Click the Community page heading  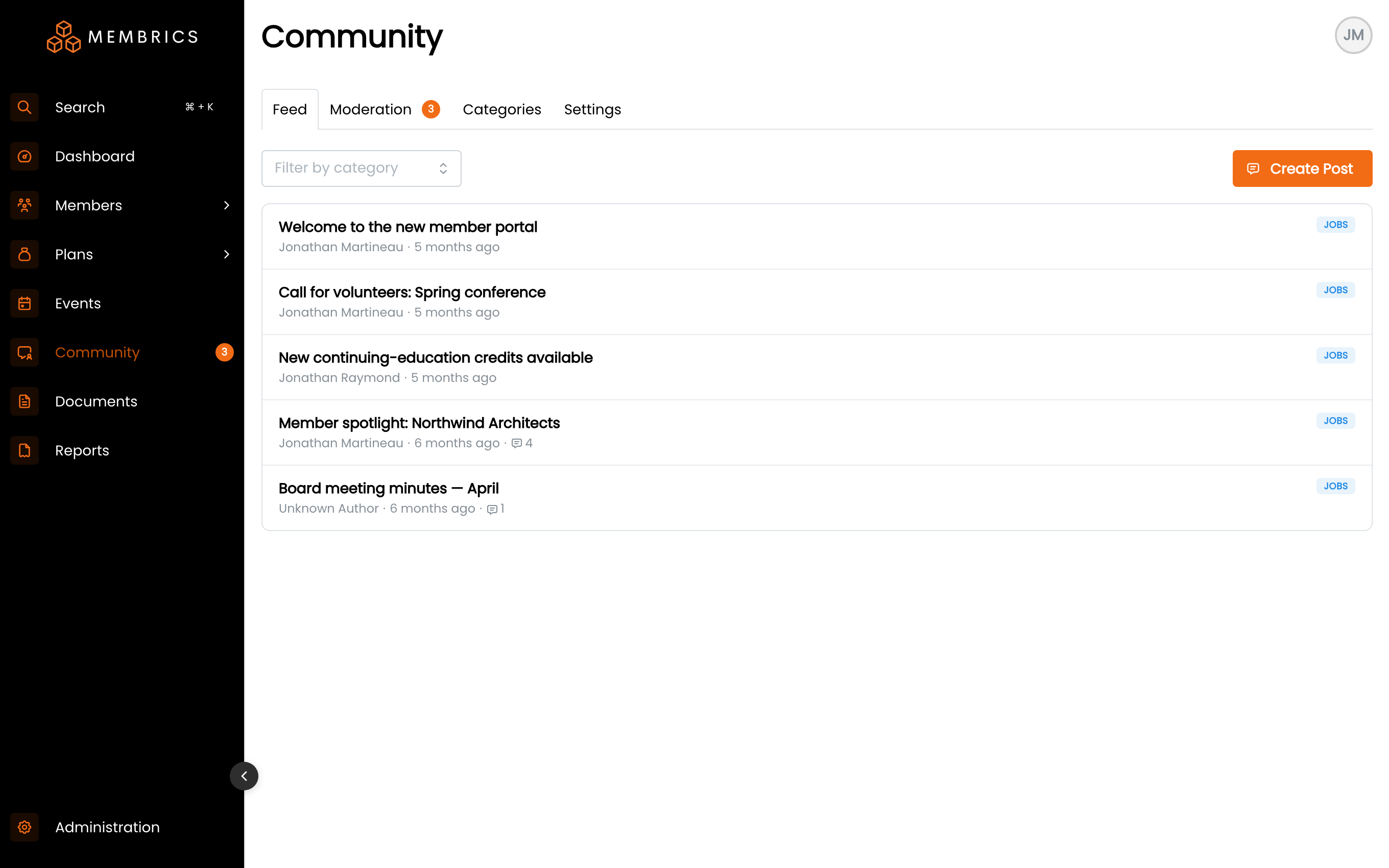(x=351, y=37)
